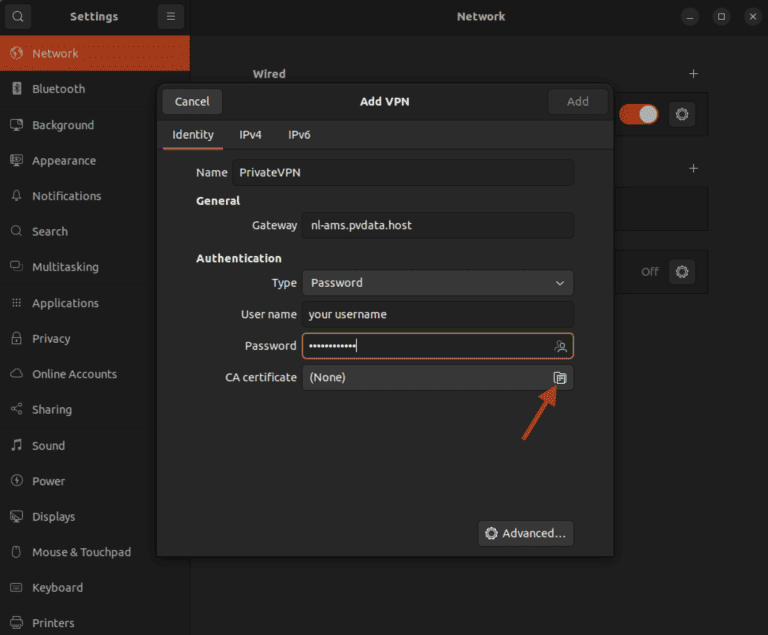The width and height of the screenshot is (768, 635).
Task: Switch to the IPv4 tab
Action: [250, 135]
